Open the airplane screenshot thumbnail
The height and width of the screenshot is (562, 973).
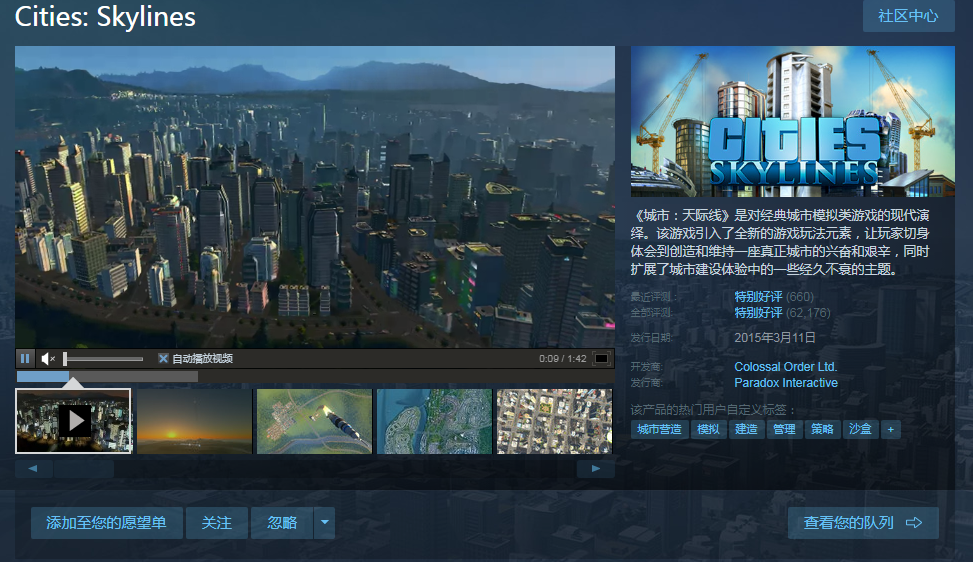314,421
